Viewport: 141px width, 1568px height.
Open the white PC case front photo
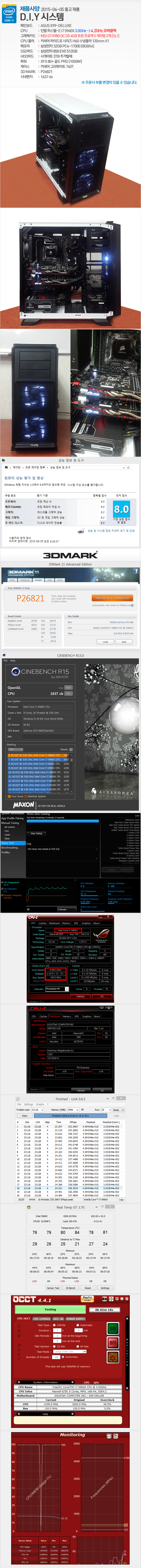click(x=70, y=147)
